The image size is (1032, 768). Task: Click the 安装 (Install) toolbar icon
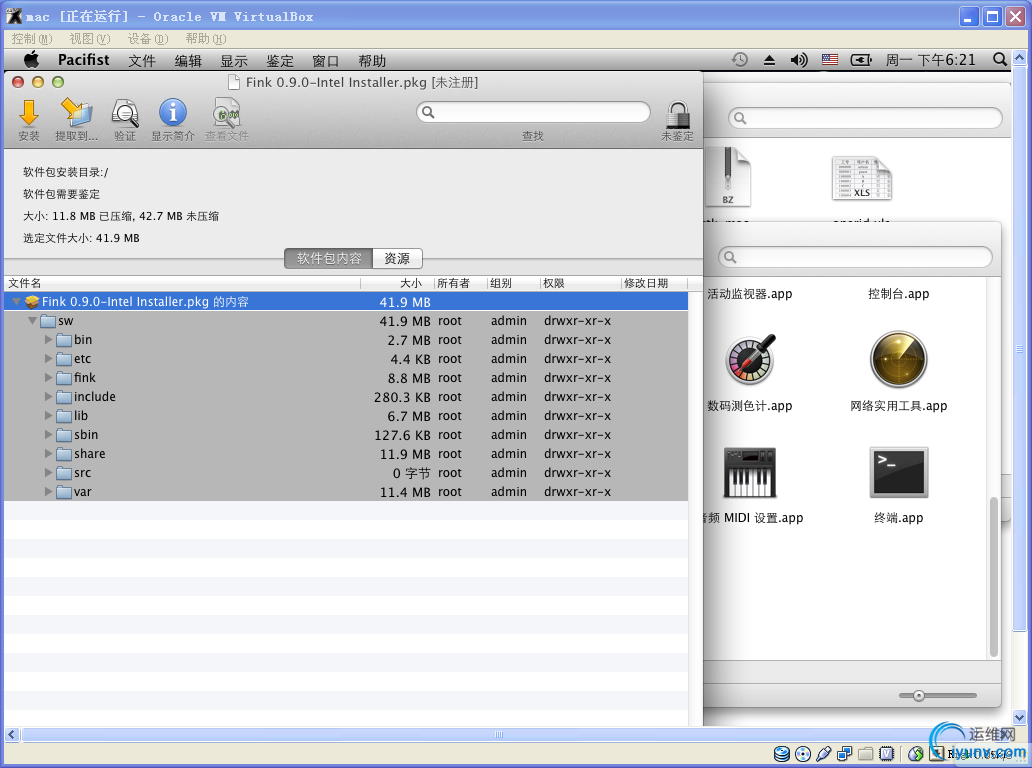click(29, 113)
